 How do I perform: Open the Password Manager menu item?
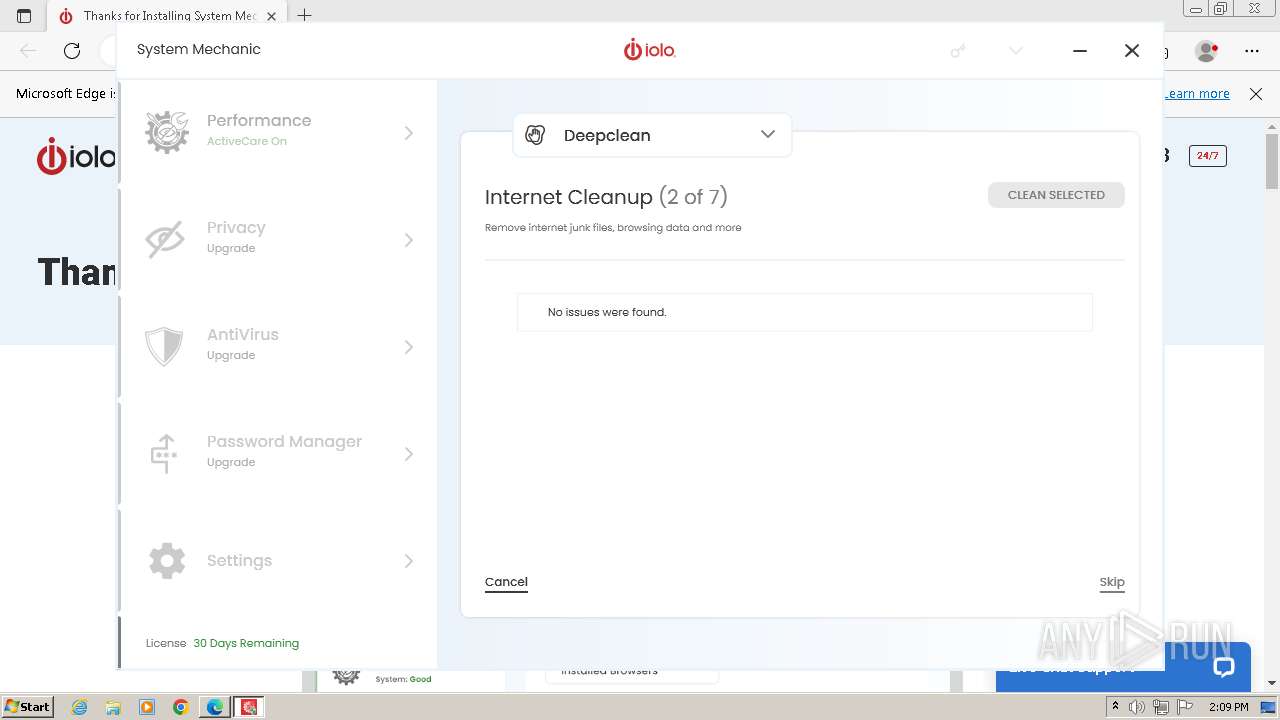point(278,453)
